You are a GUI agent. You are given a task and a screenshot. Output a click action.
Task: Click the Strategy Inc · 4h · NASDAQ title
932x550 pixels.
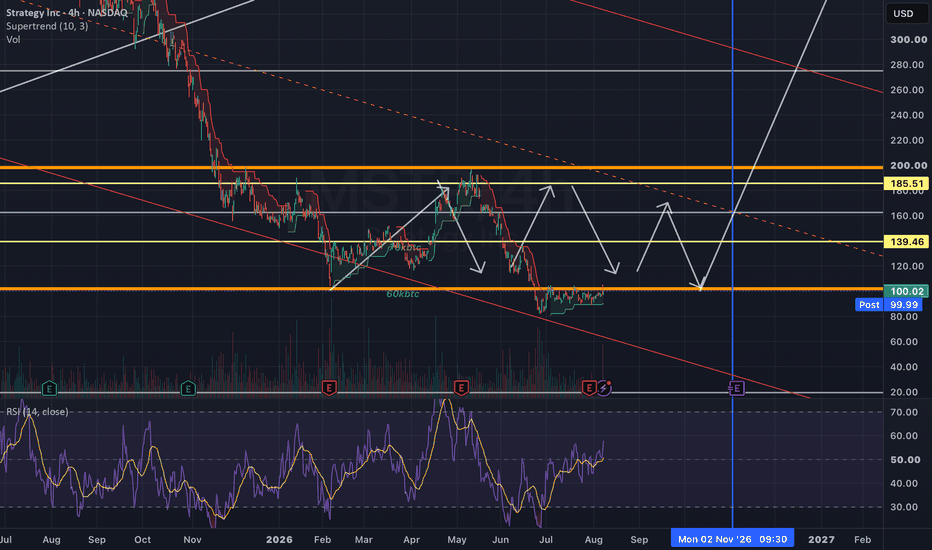67,12
